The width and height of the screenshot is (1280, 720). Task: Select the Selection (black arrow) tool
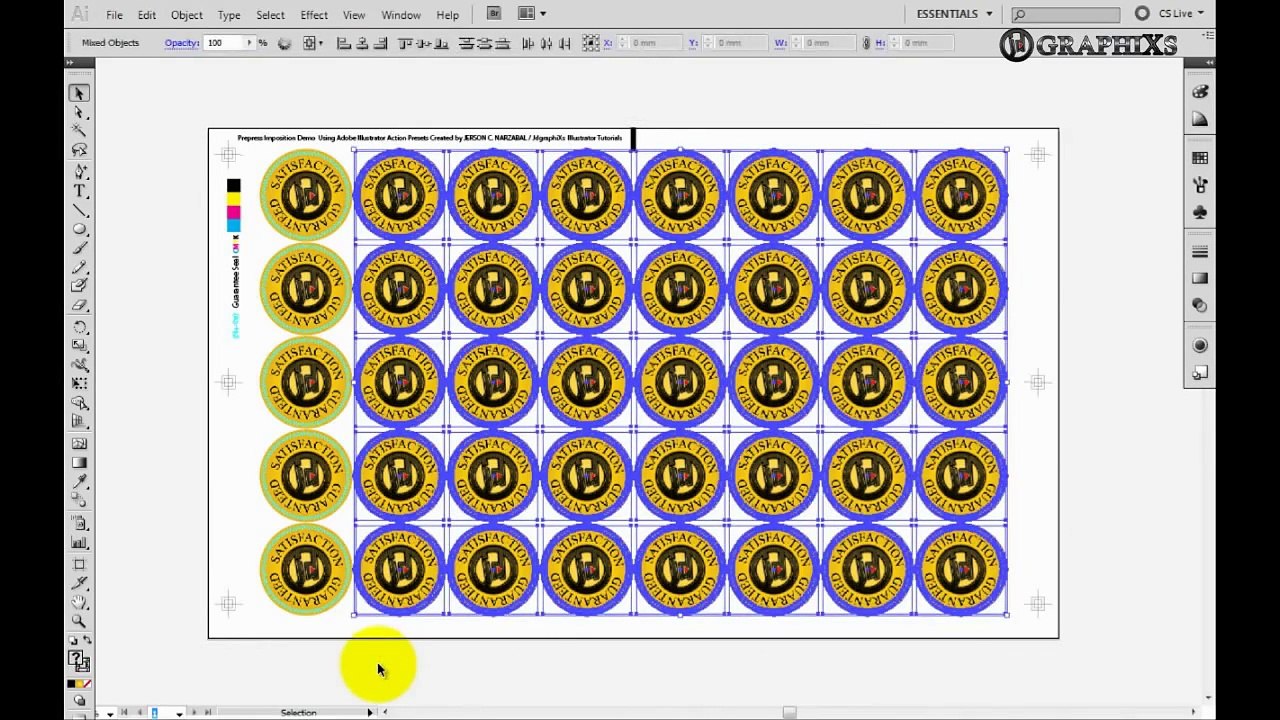(x=79, y=93)
